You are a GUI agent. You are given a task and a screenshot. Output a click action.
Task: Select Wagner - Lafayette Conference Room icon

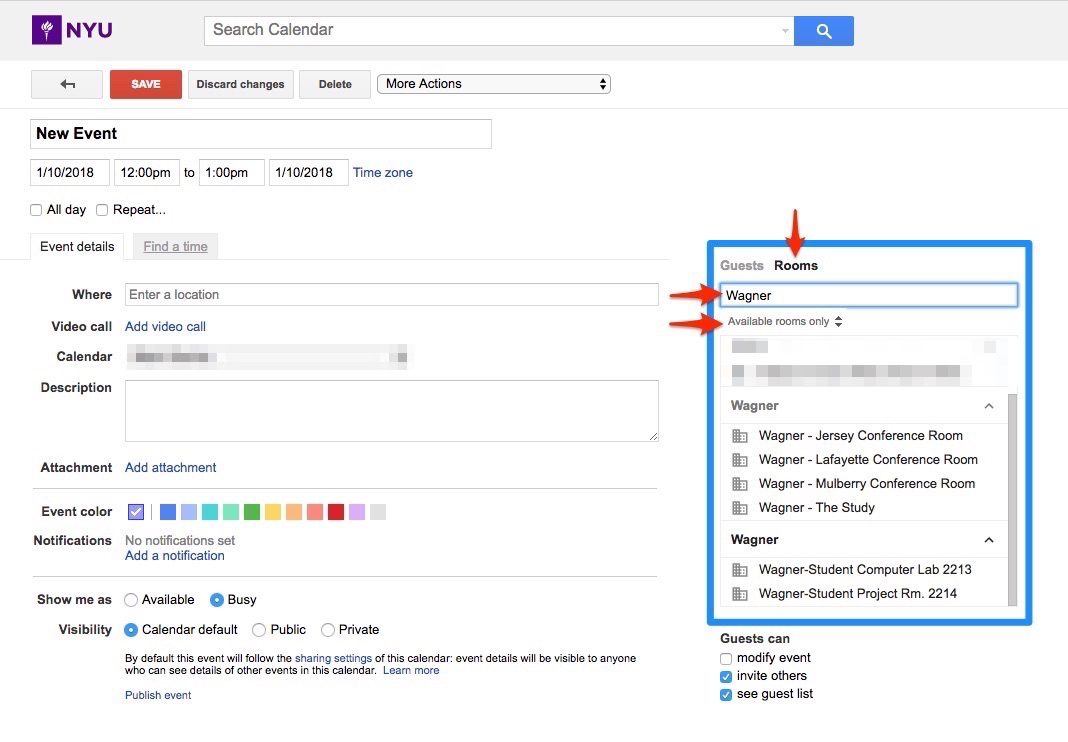[x=740, y=460]
